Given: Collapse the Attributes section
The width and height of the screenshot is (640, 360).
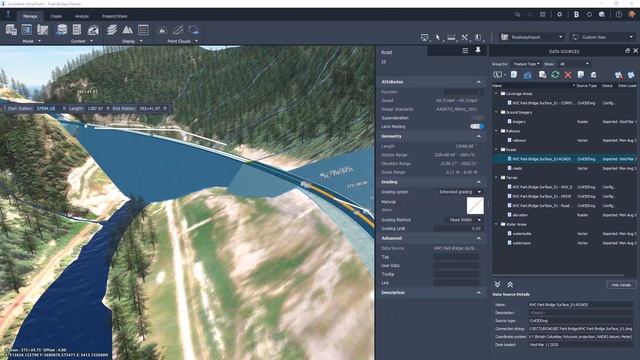Looking at the screenshot, I should click(x=479, y=82).
